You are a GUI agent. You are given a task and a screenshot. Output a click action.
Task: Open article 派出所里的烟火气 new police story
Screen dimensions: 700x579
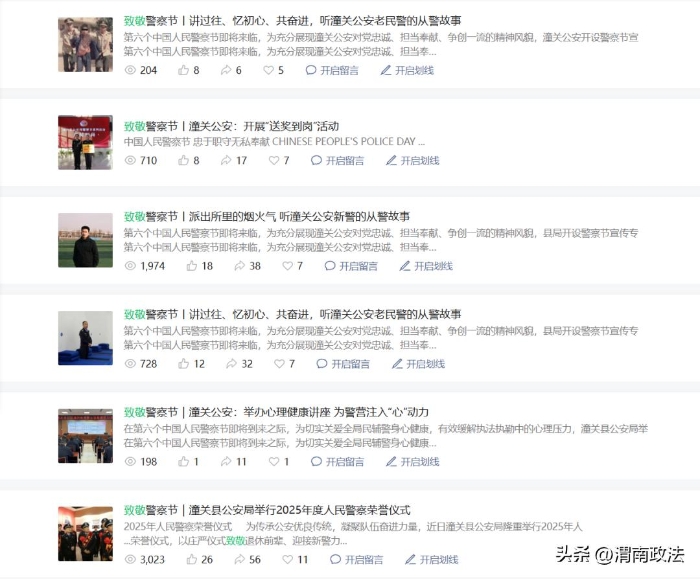pos(267,217)
